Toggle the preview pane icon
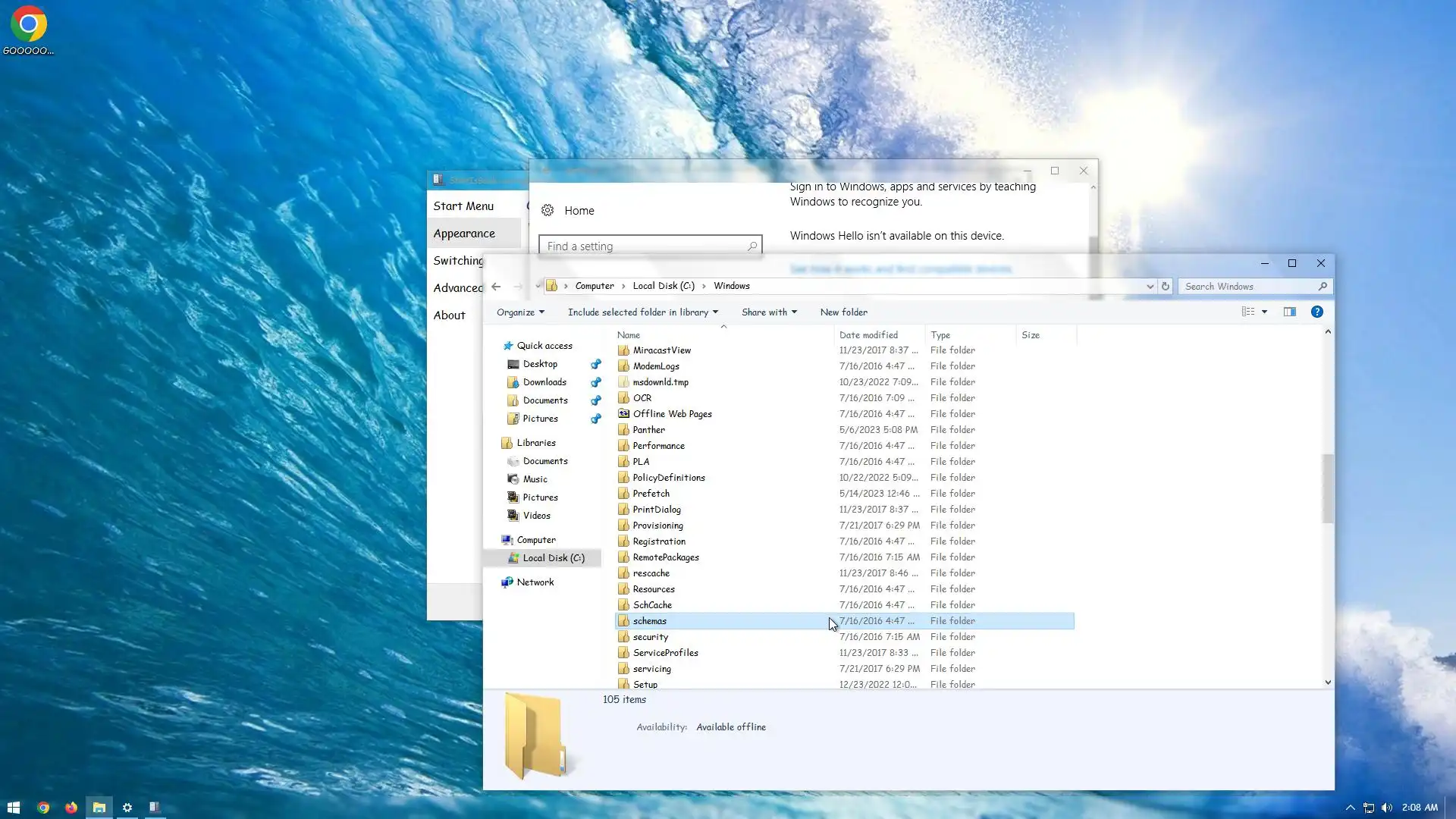The height and width of the screenshot is (819, 1456). (x=1290, y=312)
